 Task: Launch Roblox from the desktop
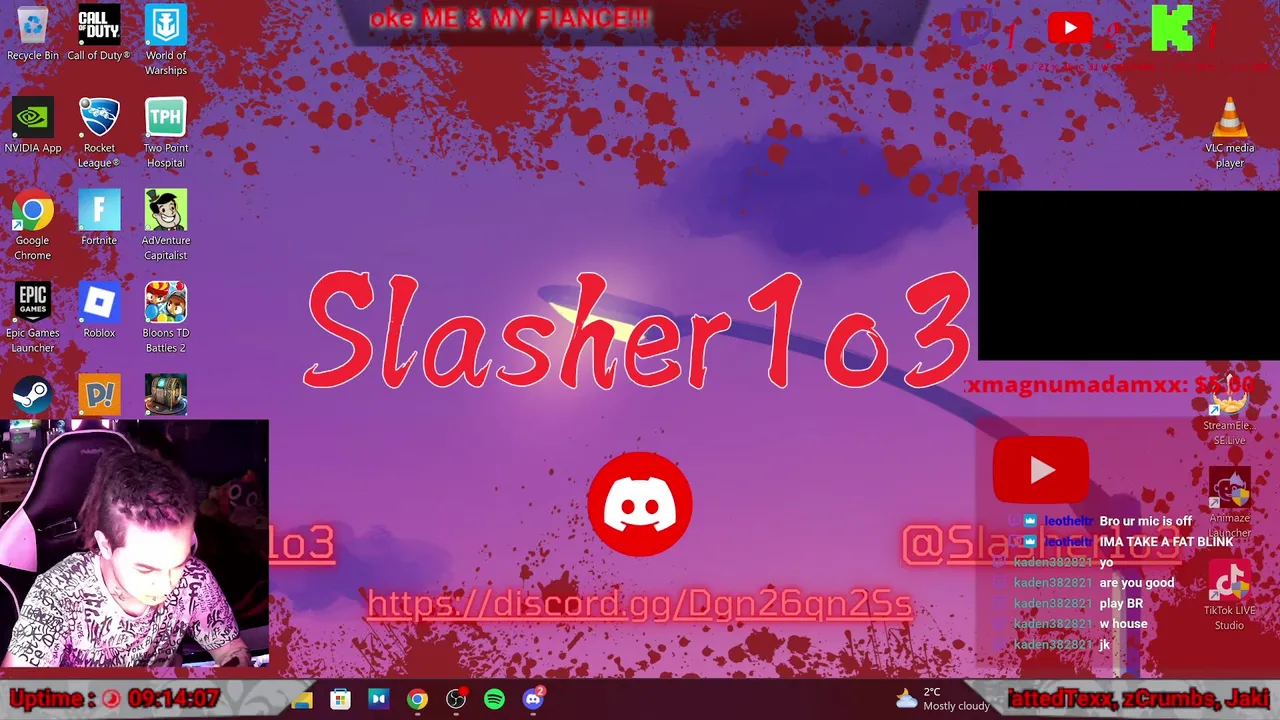[x=99, y=311]
